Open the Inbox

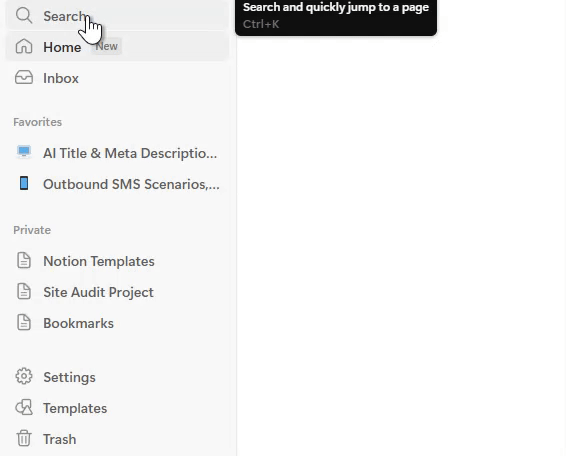point(117,78)
